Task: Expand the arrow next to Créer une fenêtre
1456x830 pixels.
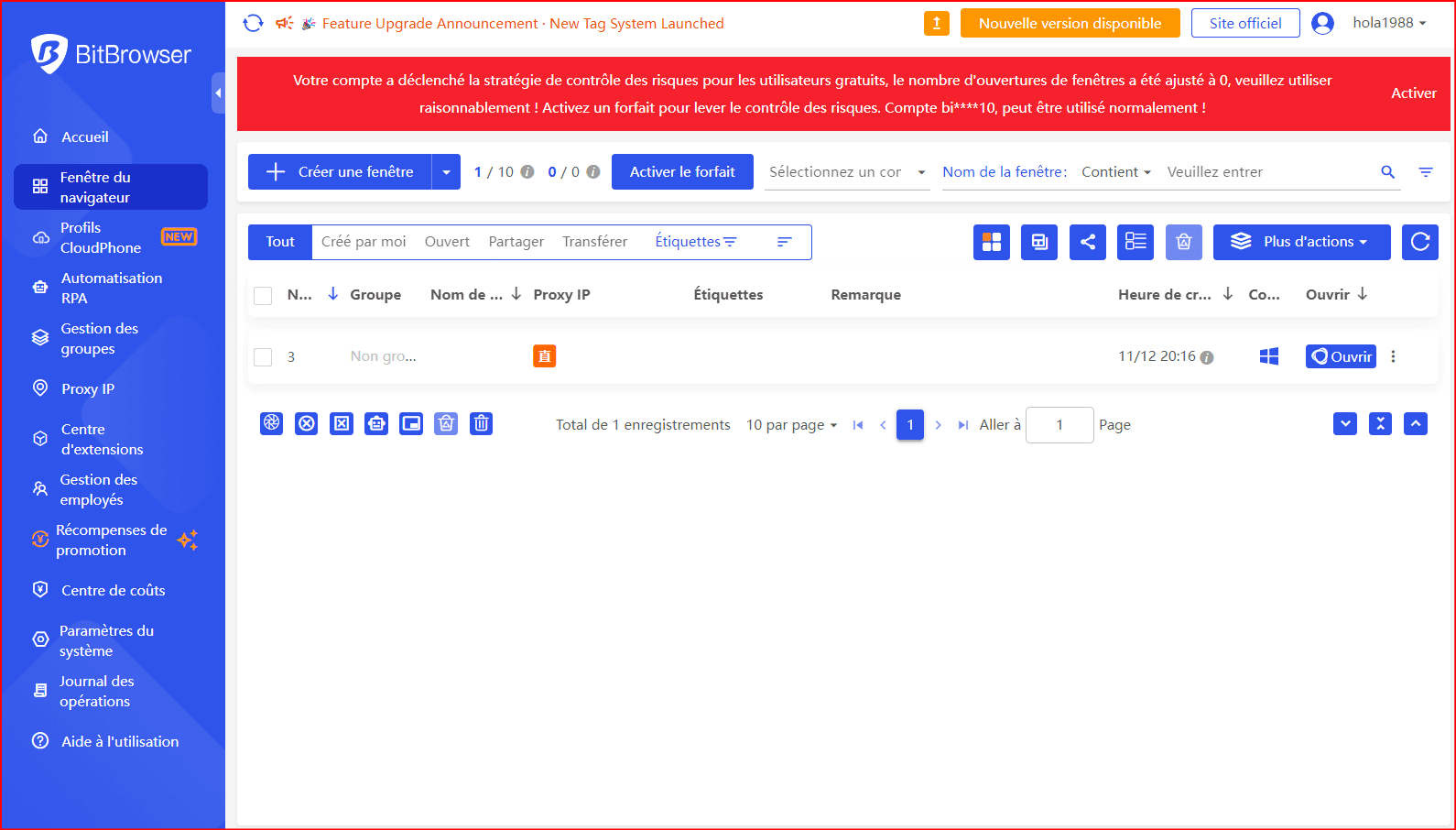Action: click(x=446, y=172)
